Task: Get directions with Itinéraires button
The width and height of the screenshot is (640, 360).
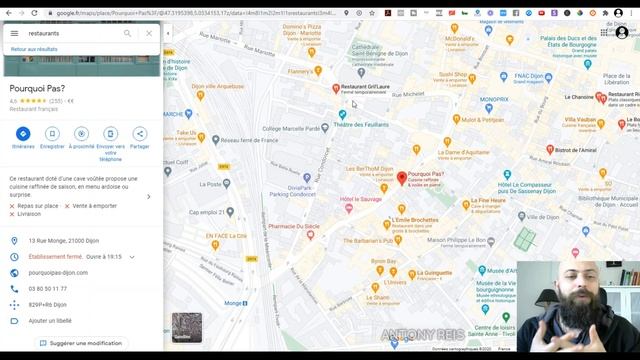Action: click(23, 134)
